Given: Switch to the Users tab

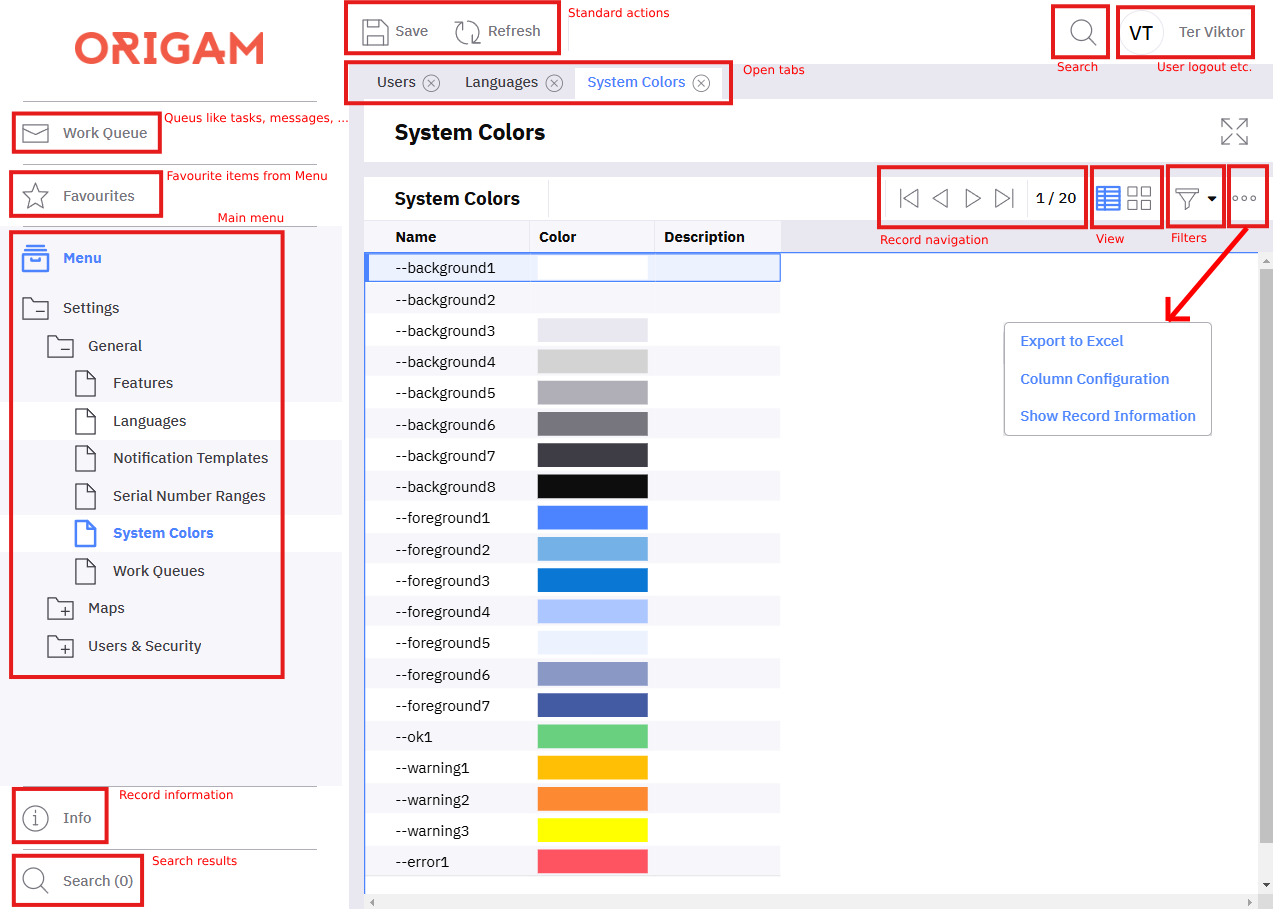Looking at the screenshot, I should click(x=396, y=82).
